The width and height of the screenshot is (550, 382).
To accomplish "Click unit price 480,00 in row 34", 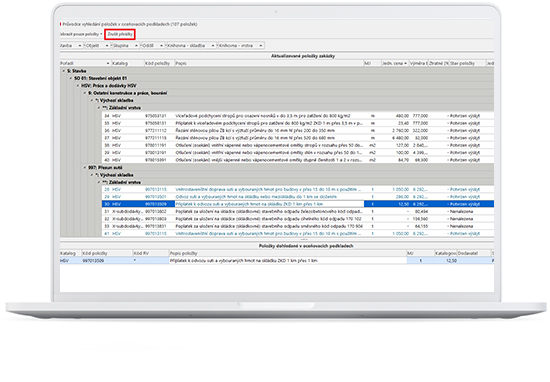I will [402, 116].
